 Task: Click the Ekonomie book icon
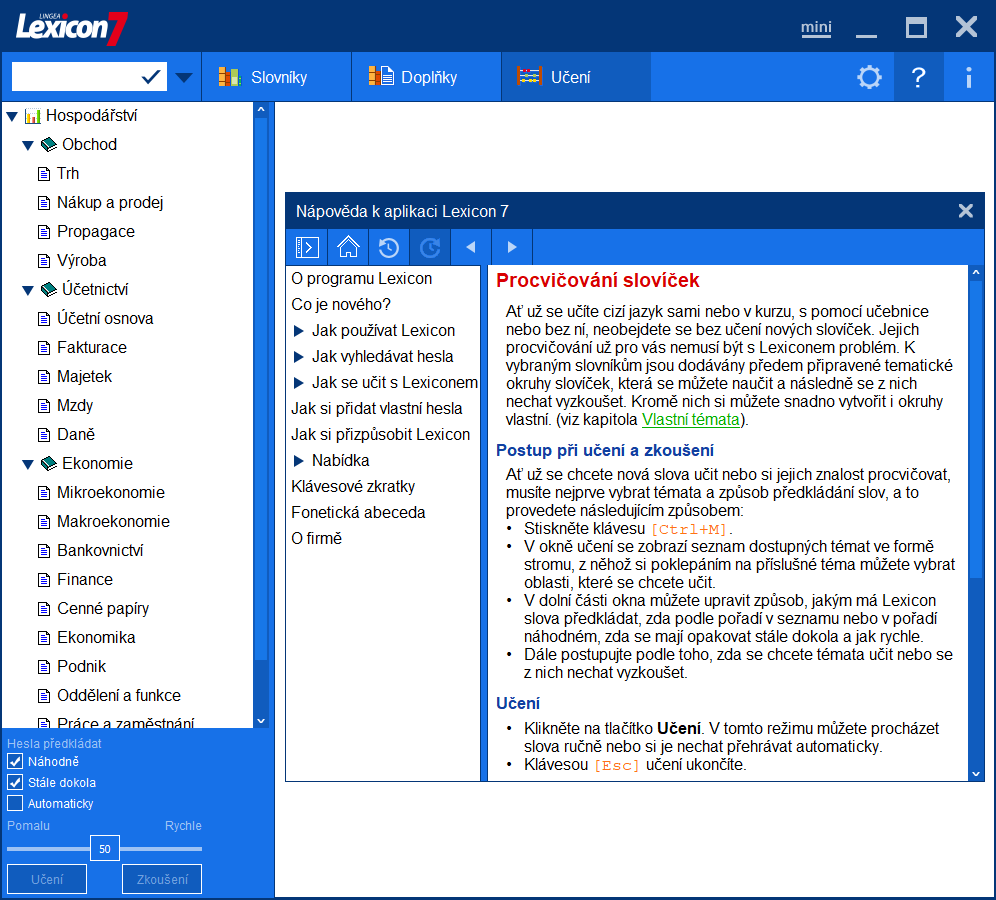pyautogui.click(x=49, y=464)
